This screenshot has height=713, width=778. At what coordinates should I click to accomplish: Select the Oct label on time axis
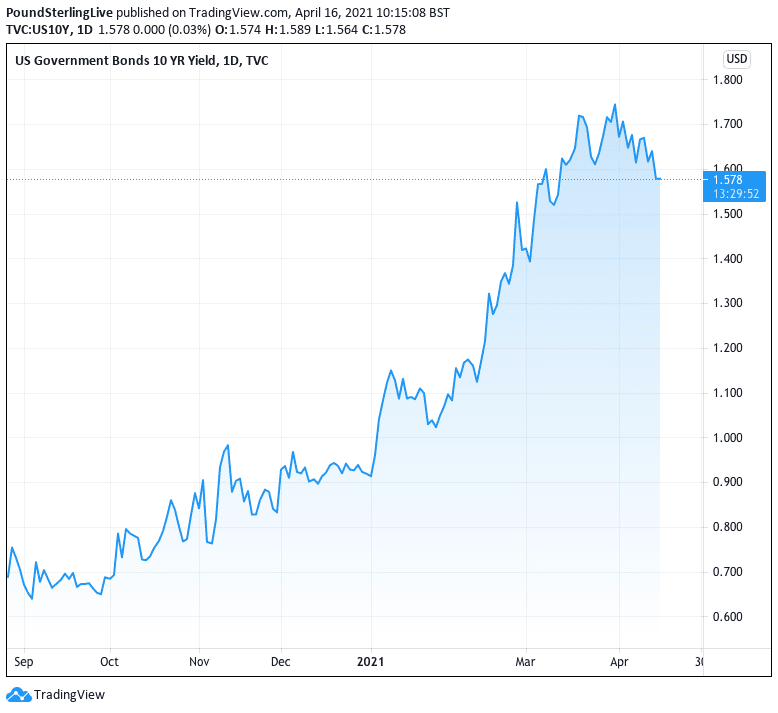[x=109, y=661]
